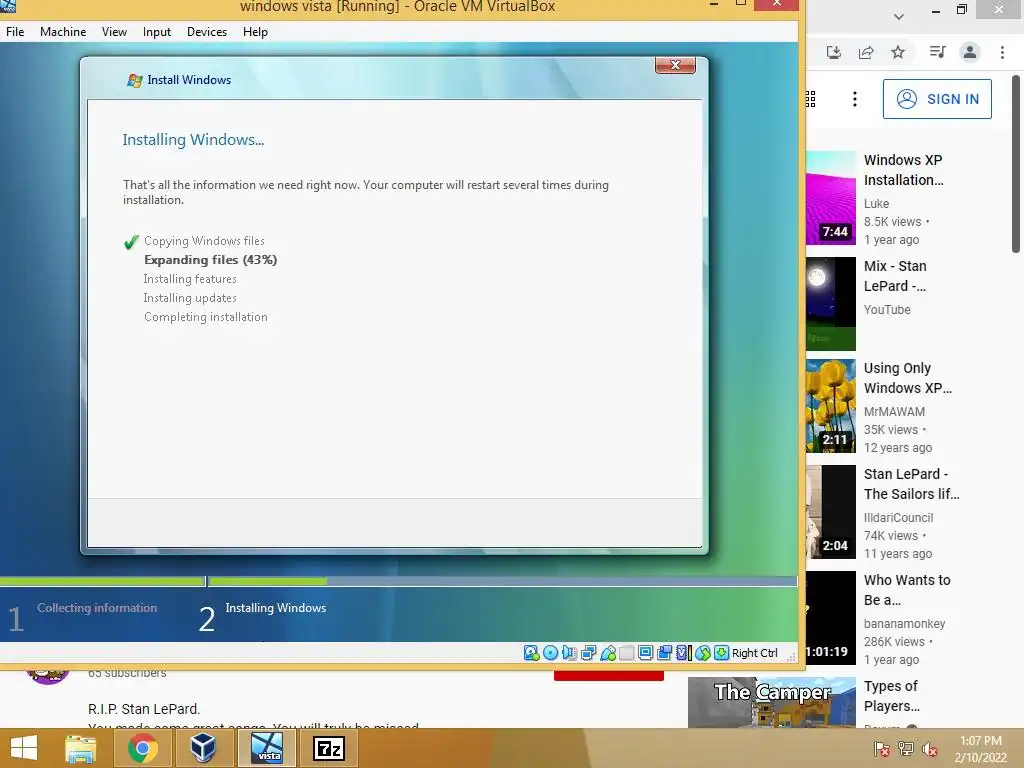Open the VirtualBox Devices menu
This screenshot has height=768, width=1024.
[207, 31]
